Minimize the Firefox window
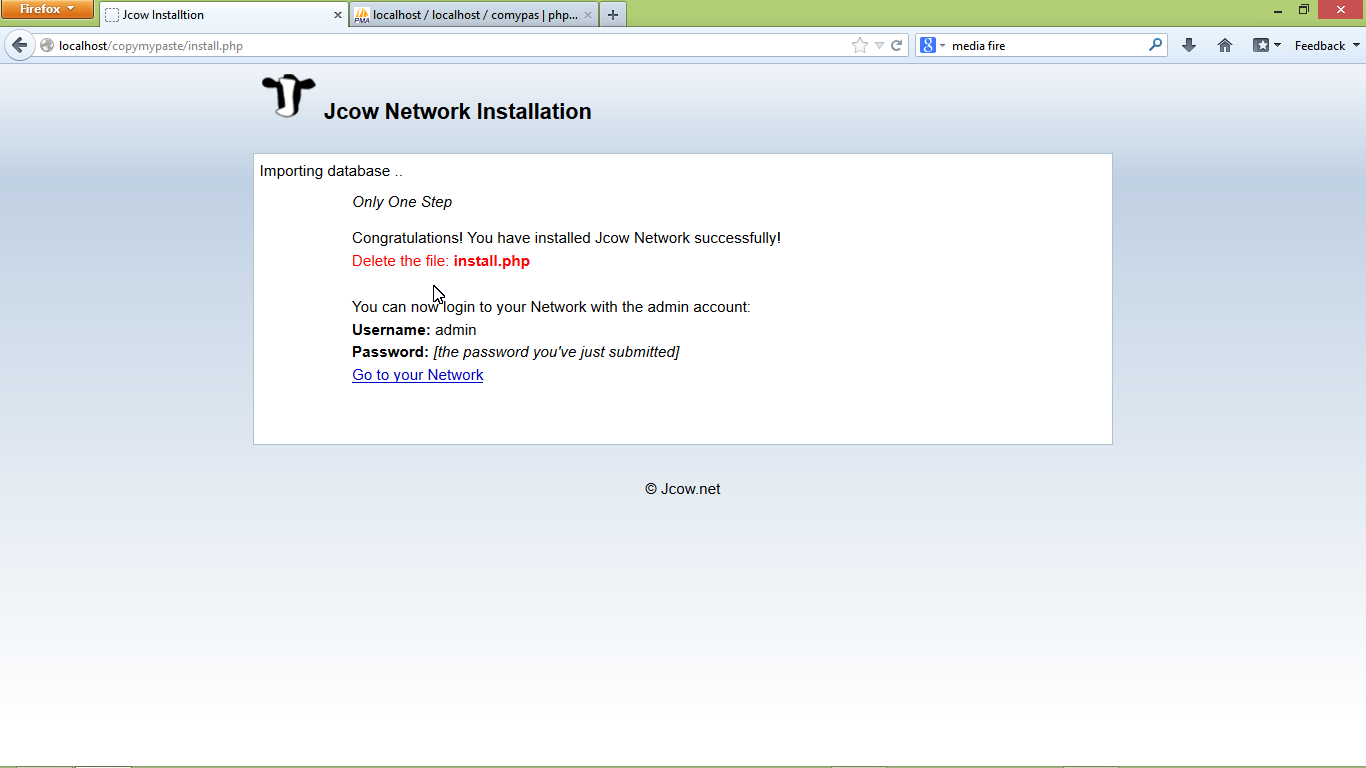The height and width of the screenshot is (768, 1366). pyautogui.click(x=1278, y=9)
